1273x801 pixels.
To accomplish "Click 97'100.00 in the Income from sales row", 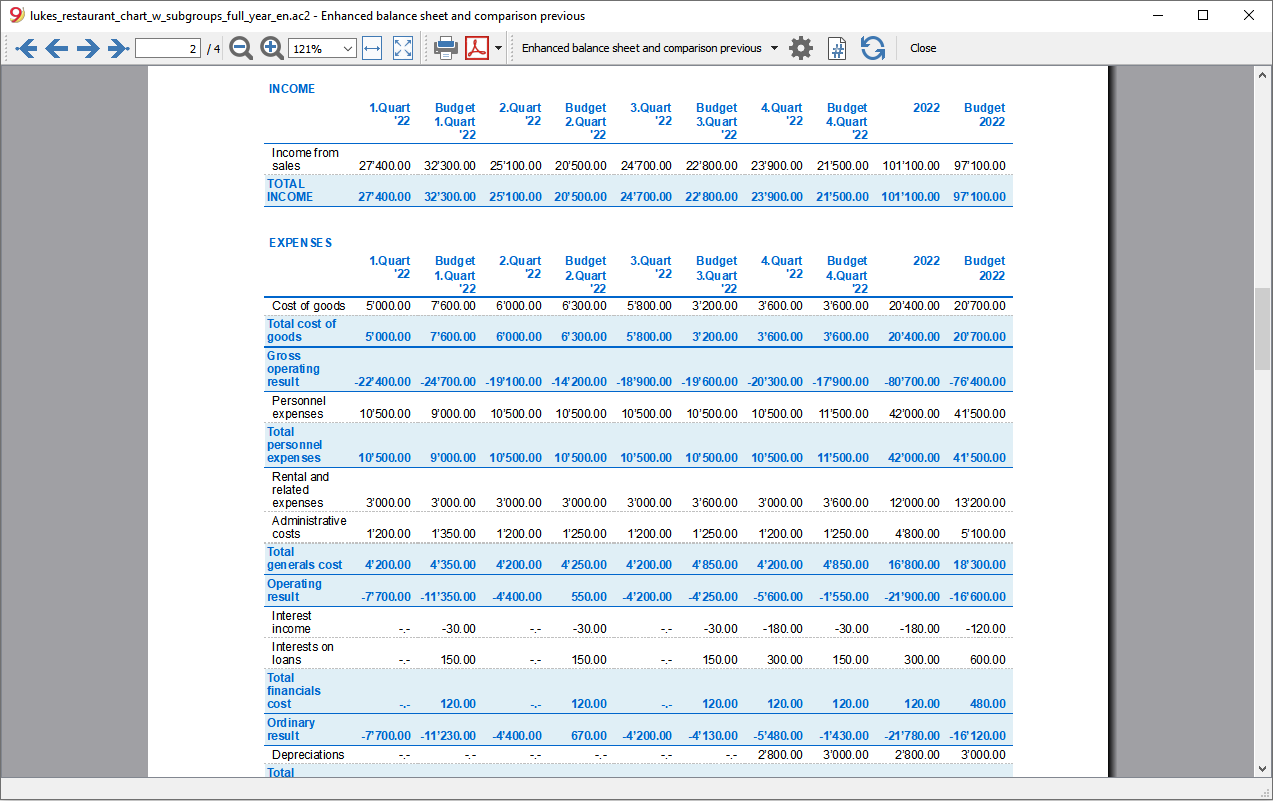I will click(x=978, y=166).
